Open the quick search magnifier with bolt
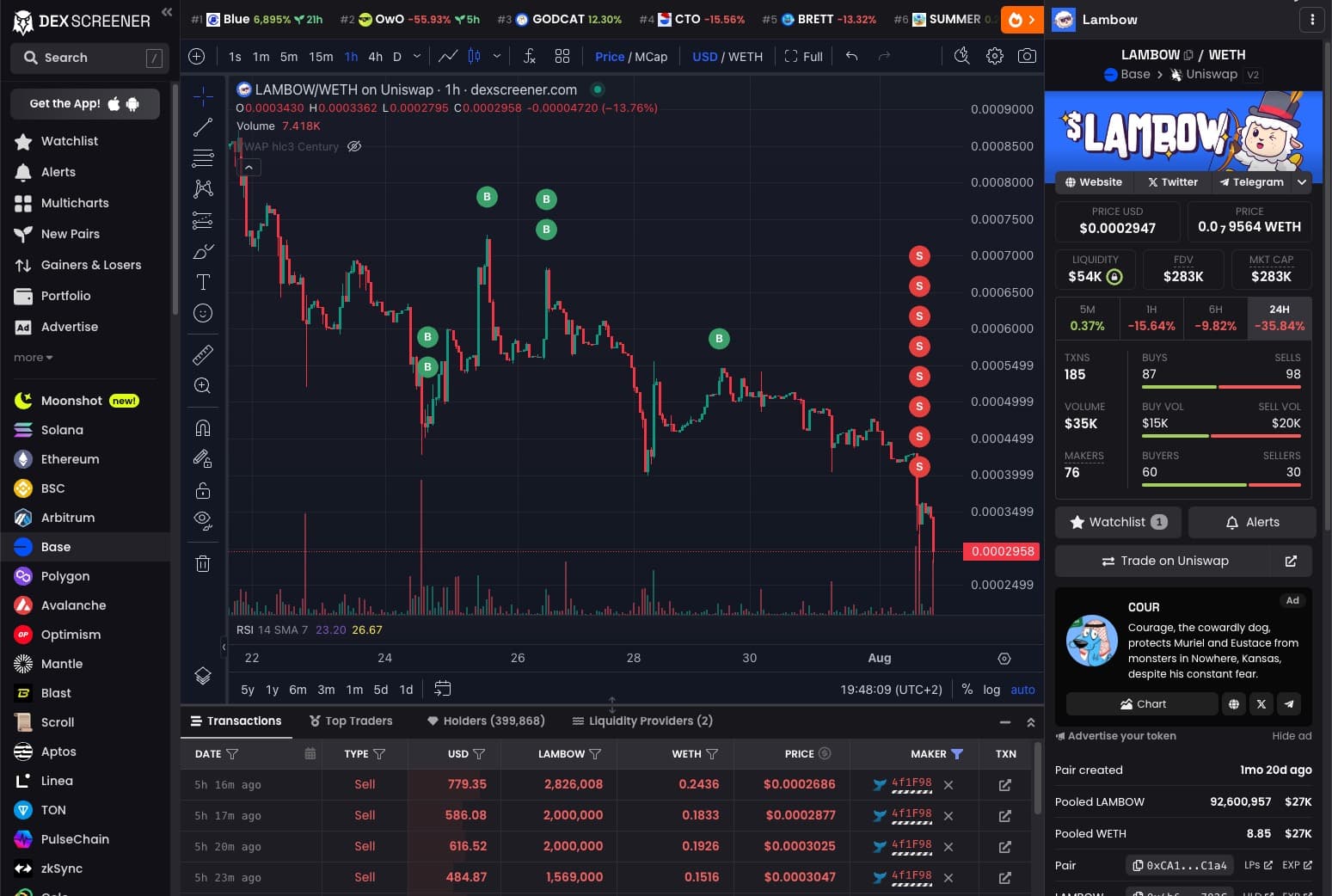The image size is (1332, 896). (x=962, y=57)
